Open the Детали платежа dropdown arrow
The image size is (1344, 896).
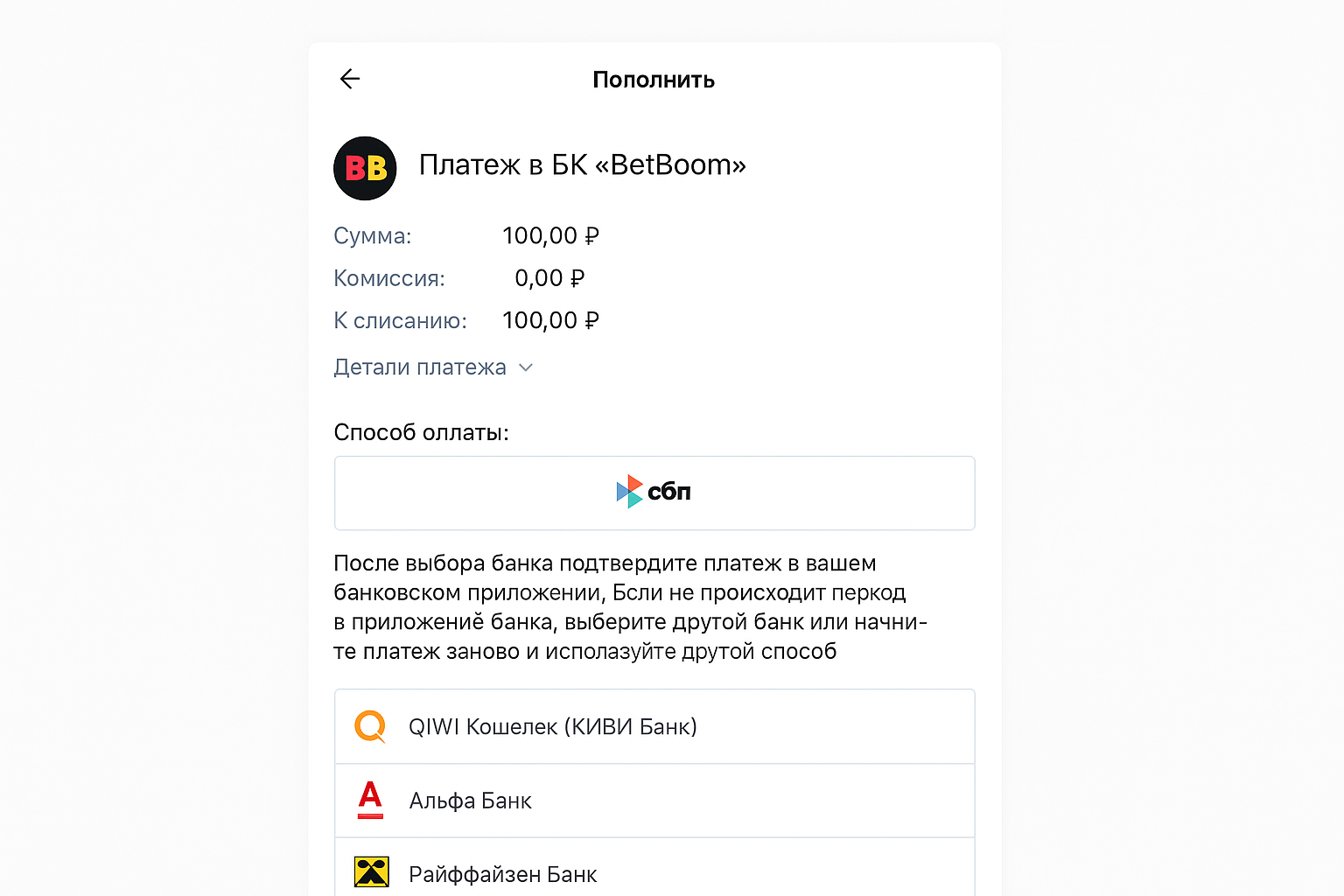coord(526,367)
